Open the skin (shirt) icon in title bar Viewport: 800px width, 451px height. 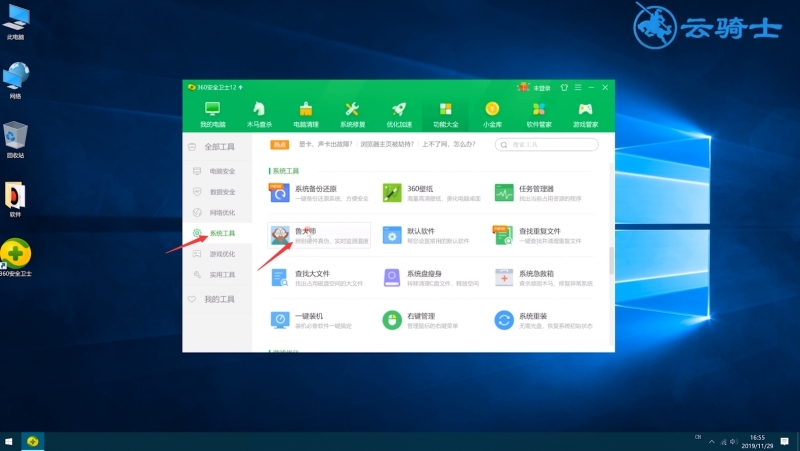(564, 88)
